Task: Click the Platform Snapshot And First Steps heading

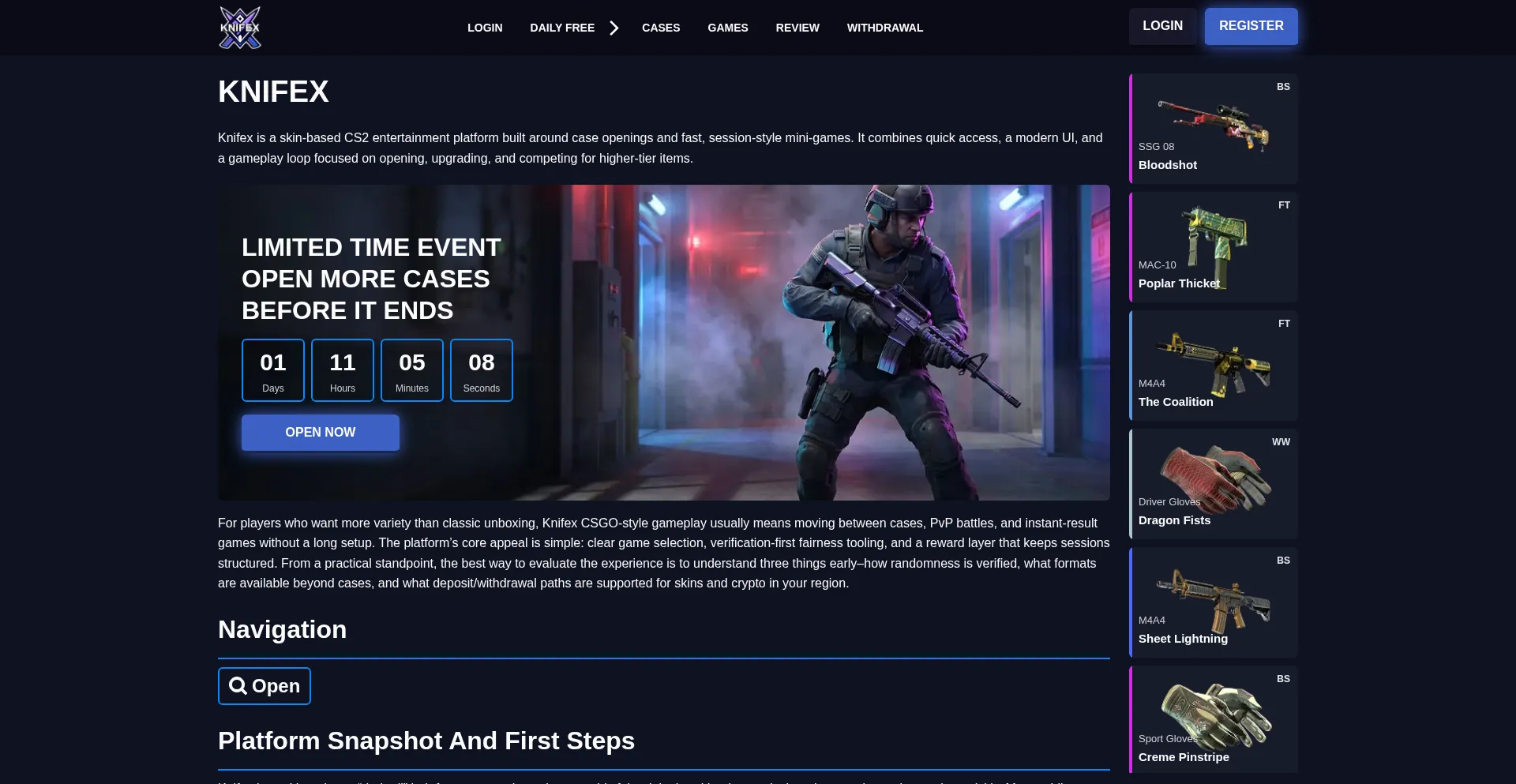Action: [426, 741]
